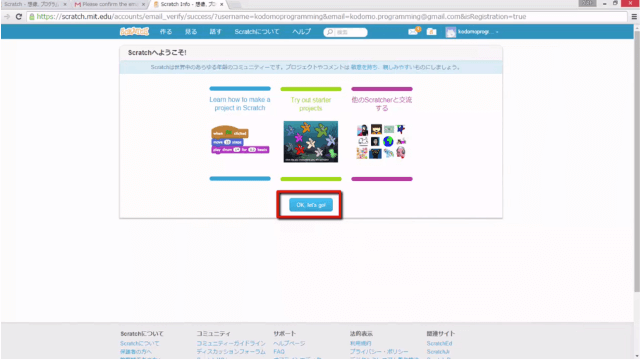Click the 敬意を持ち link in the blue banner
The image size is (640, 360).
pyautogui.click(x=364, y=67)
